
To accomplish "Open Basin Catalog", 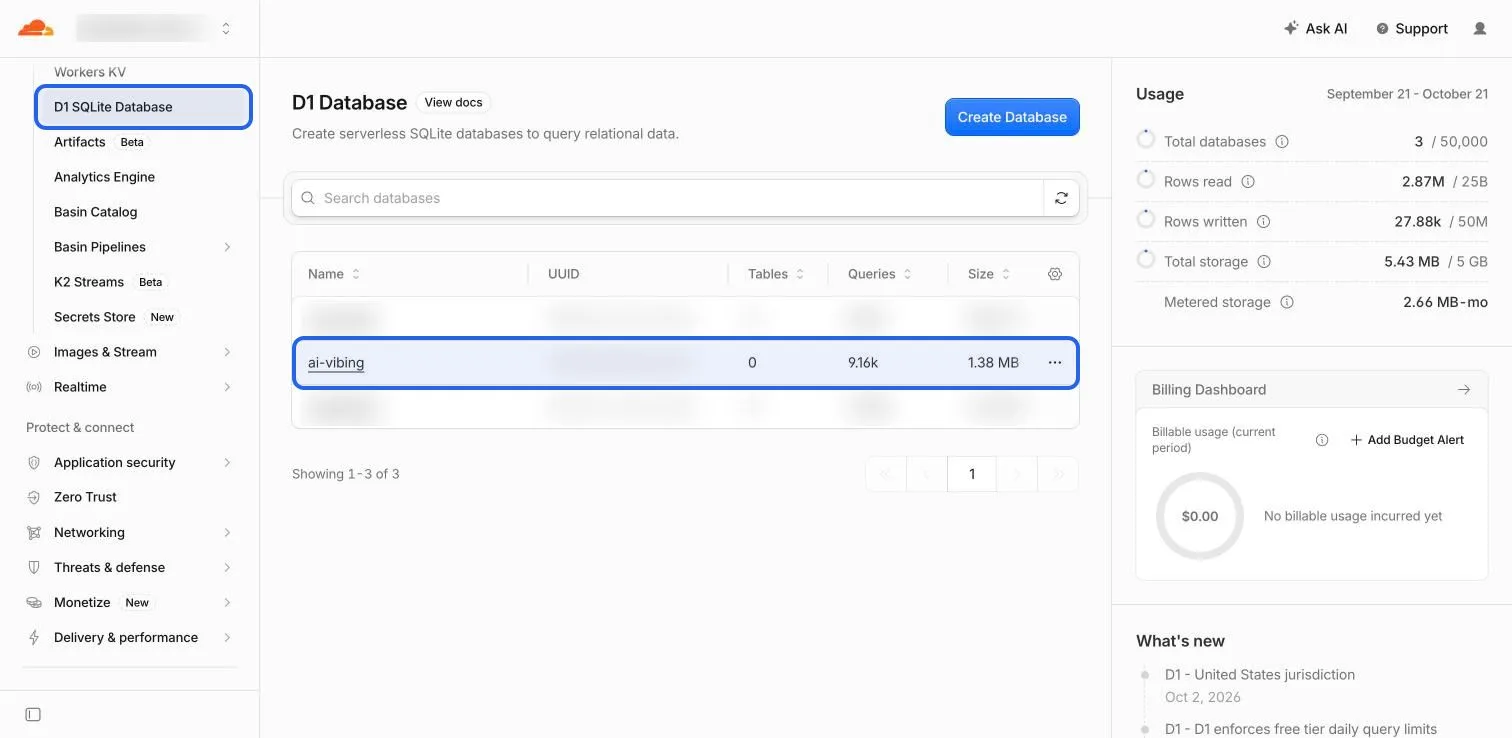I will [x=95, y=212].
